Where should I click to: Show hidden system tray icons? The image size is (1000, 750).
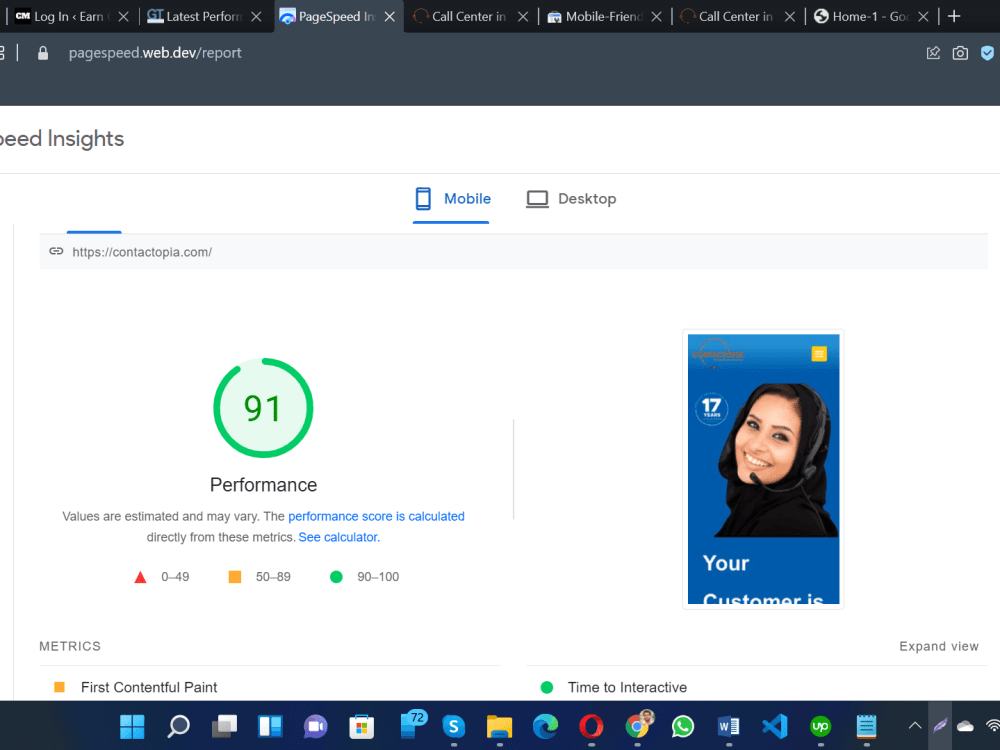915,726
